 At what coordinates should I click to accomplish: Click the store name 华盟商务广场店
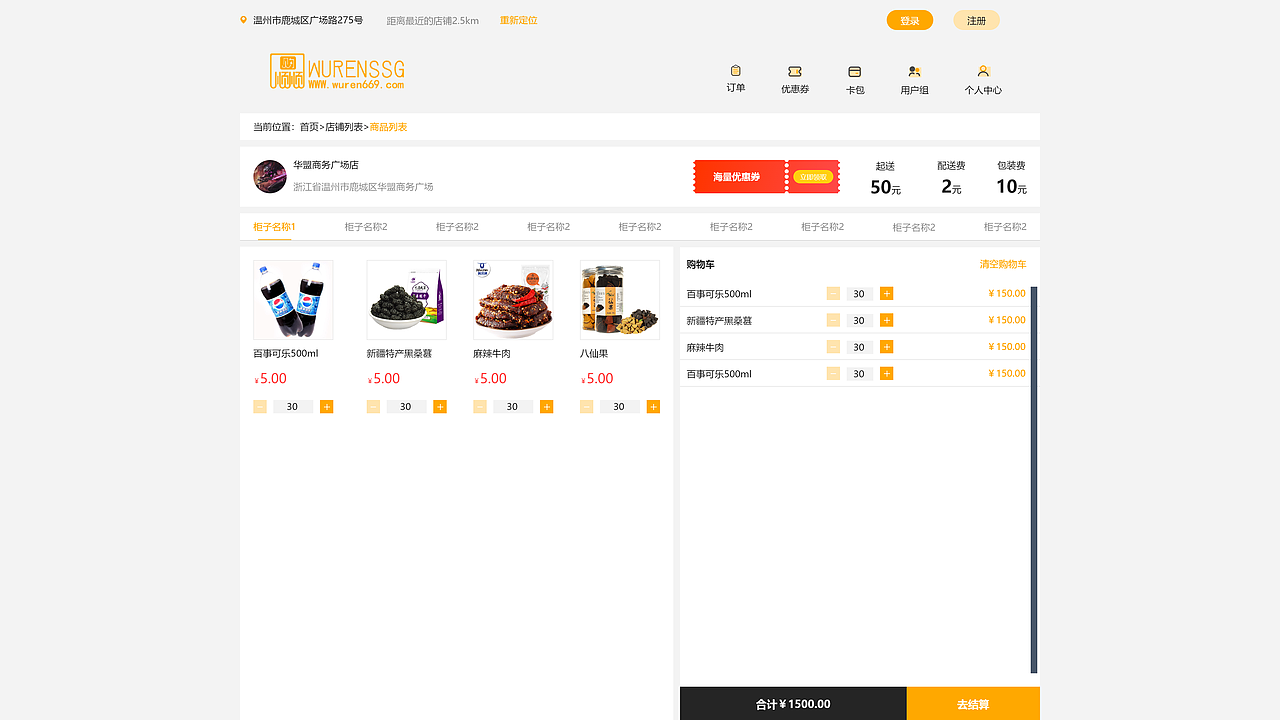(x=326, y=165)
